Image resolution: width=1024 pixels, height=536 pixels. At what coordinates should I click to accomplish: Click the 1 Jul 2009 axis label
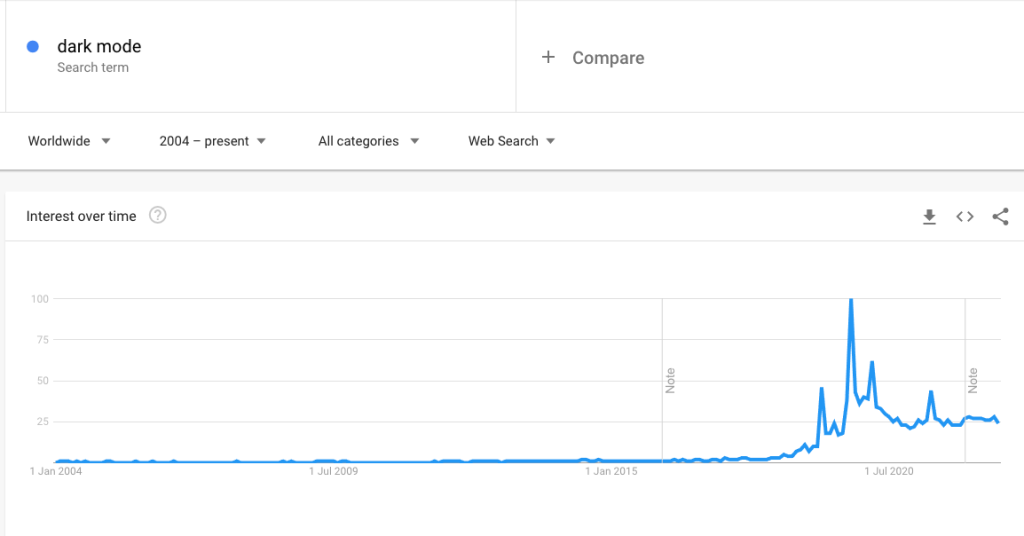tap(333, 470)
